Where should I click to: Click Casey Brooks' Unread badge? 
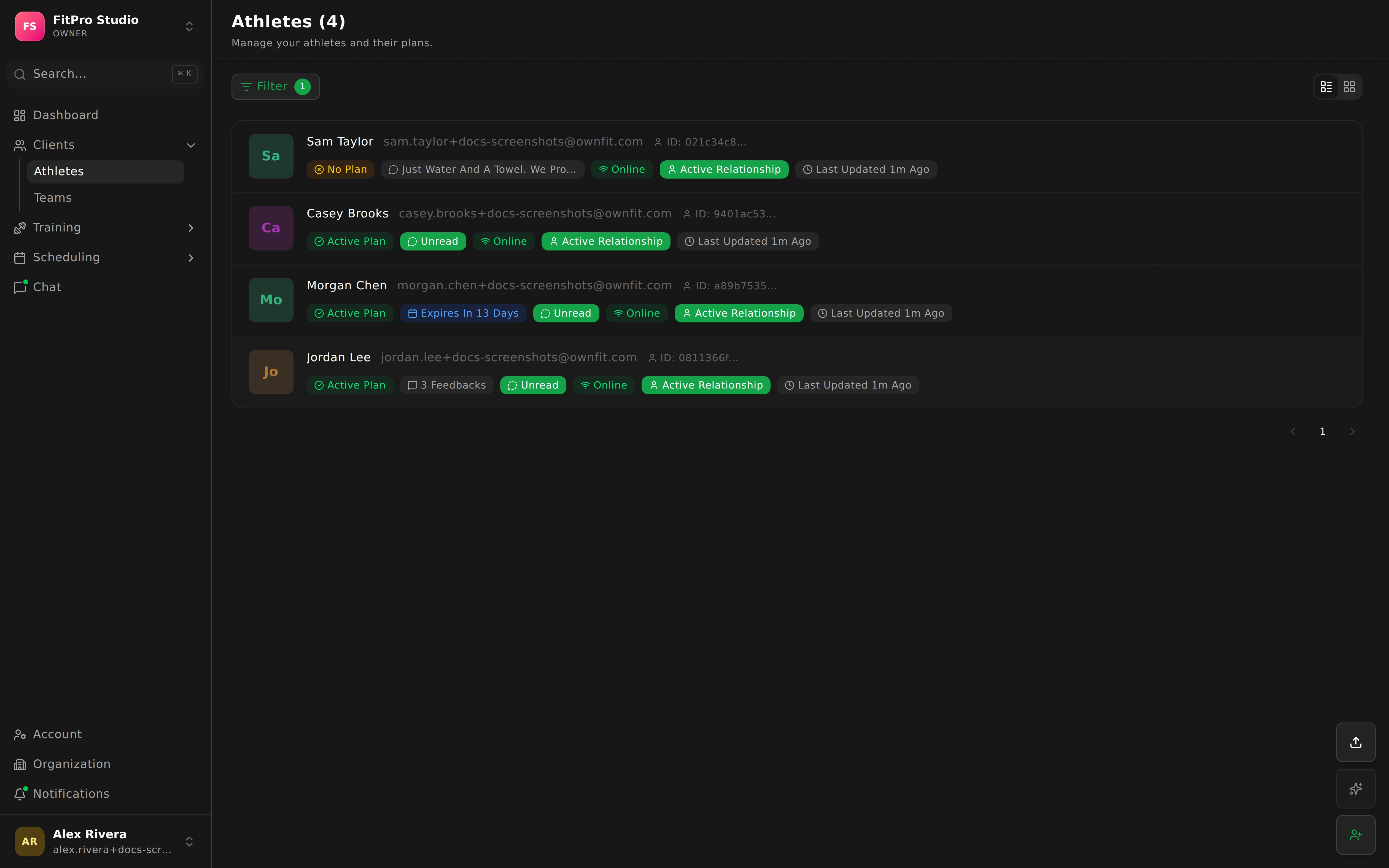433,242
